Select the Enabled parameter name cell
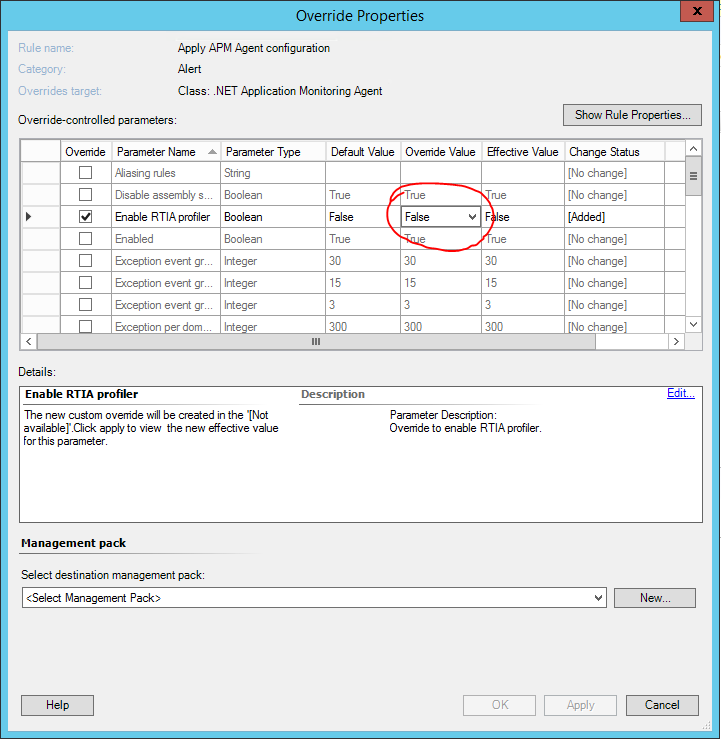This screenshot has height=739, width=721. 166,239
